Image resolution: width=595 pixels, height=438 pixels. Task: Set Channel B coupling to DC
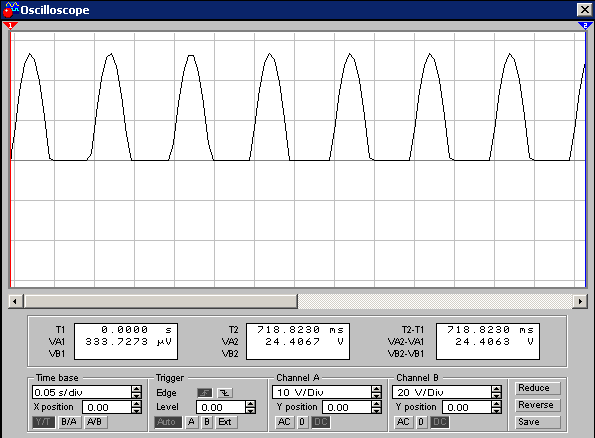(440, 422)
